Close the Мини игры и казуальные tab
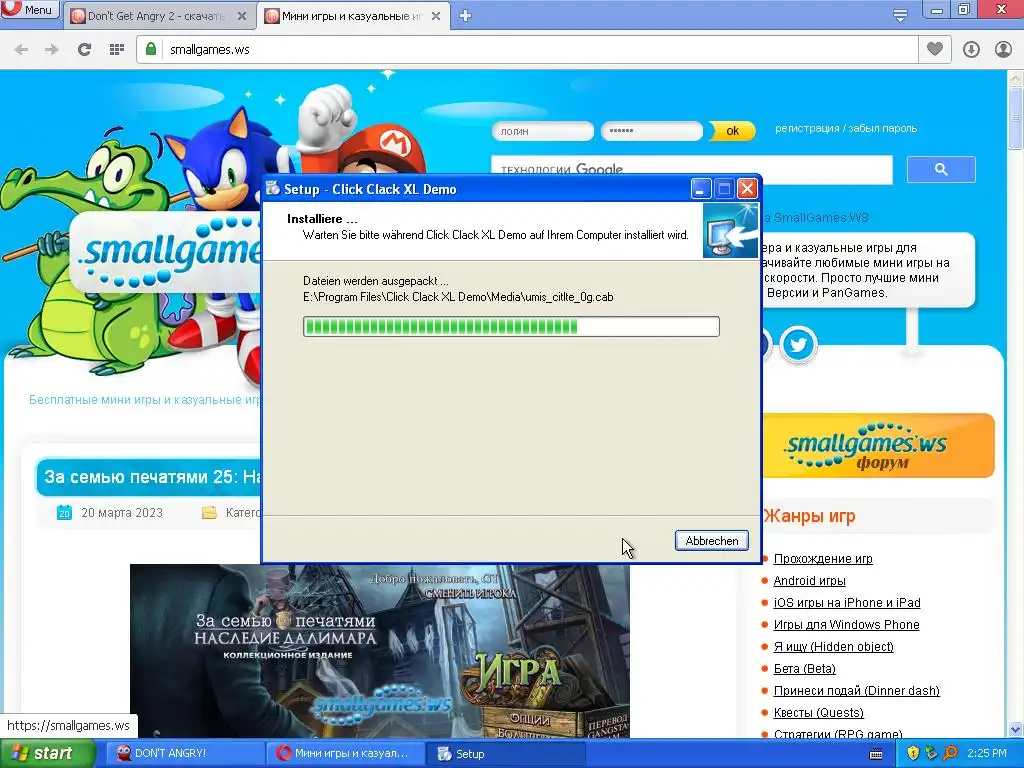 436,16
